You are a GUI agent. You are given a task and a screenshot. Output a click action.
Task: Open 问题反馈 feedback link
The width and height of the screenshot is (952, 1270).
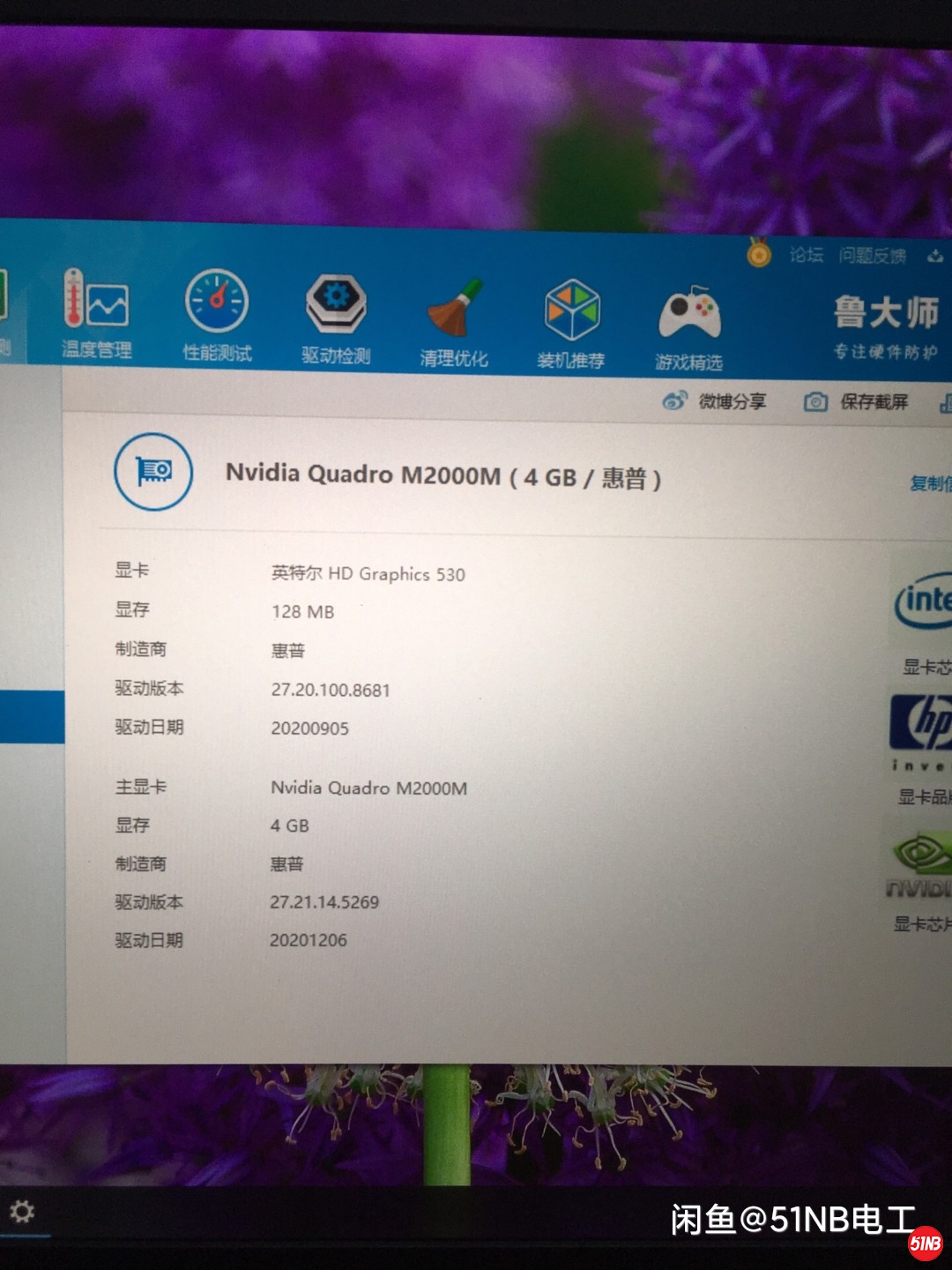point(872,256)
